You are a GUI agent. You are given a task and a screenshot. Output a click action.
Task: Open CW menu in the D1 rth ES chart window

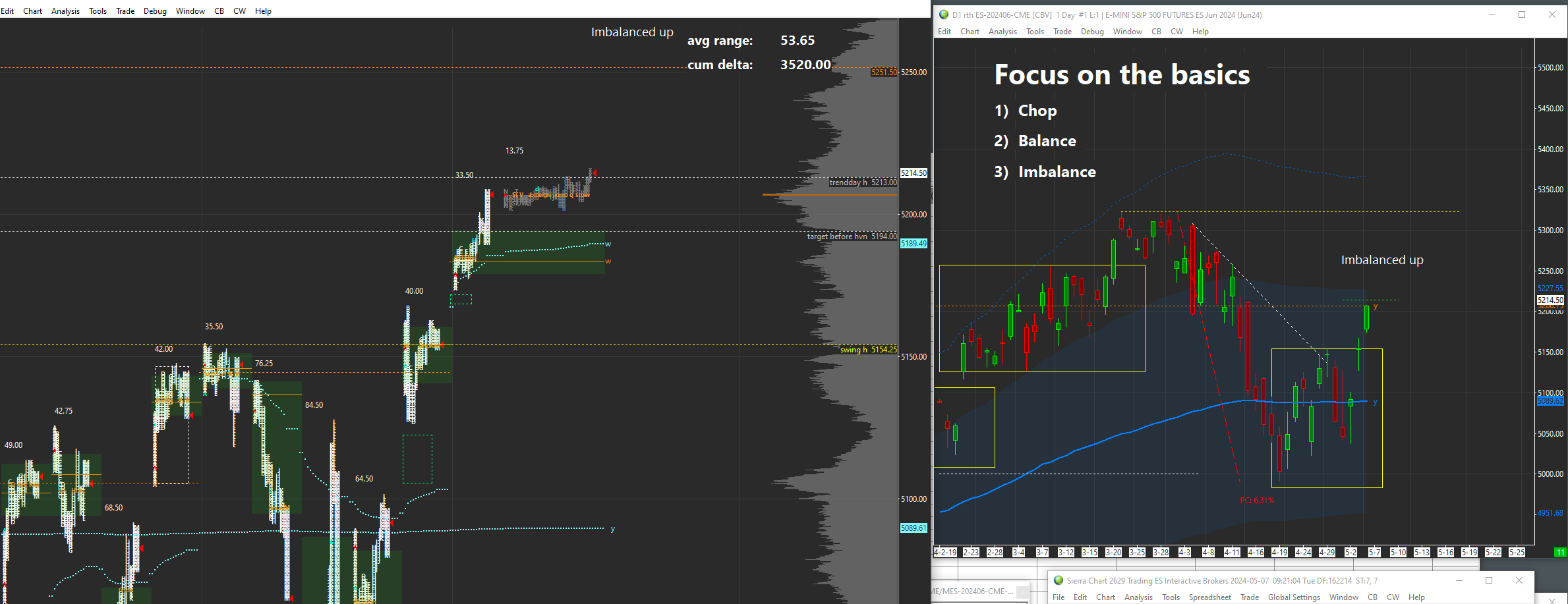[1176, 32]
